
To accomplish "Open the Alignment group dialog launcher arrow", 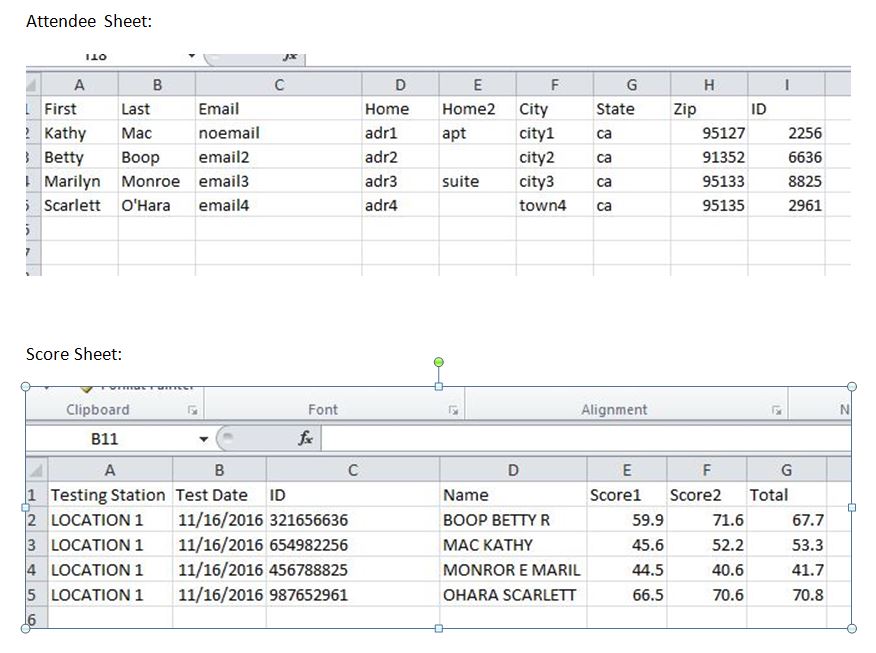I will [x=777, y=409].
